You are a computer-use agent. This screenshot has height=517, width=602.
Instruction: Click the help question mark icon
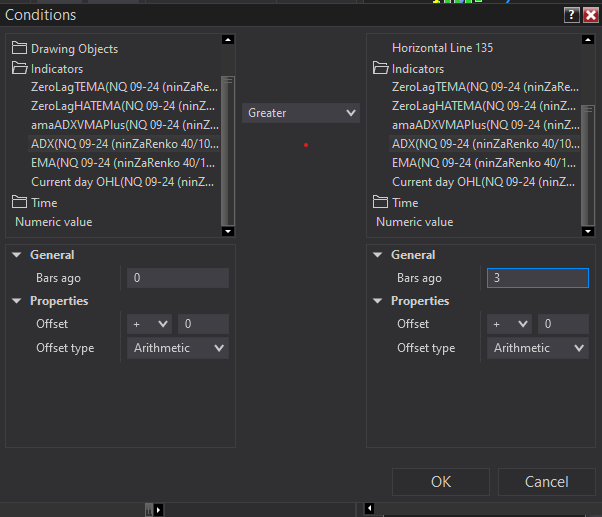(571, 14)
